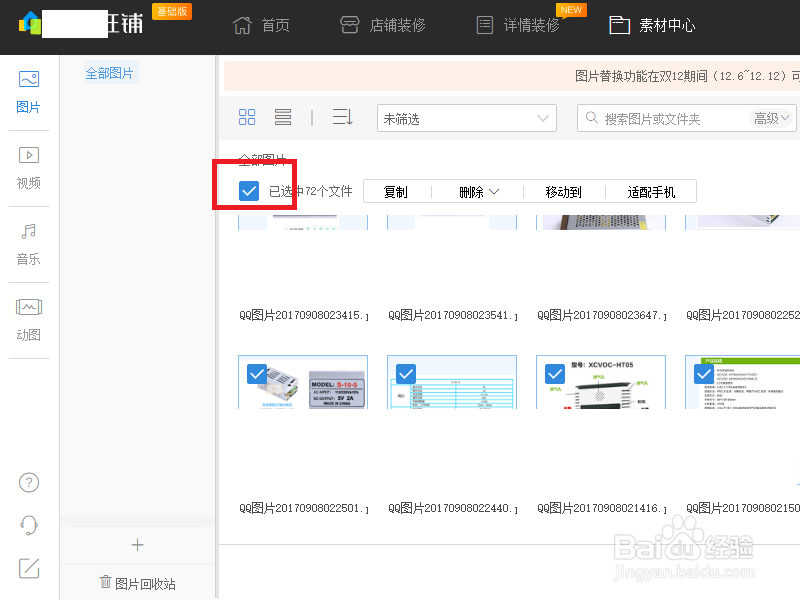Click the help question mark icon
Viewport: 800px width, 600px height.
coord(28,482)
